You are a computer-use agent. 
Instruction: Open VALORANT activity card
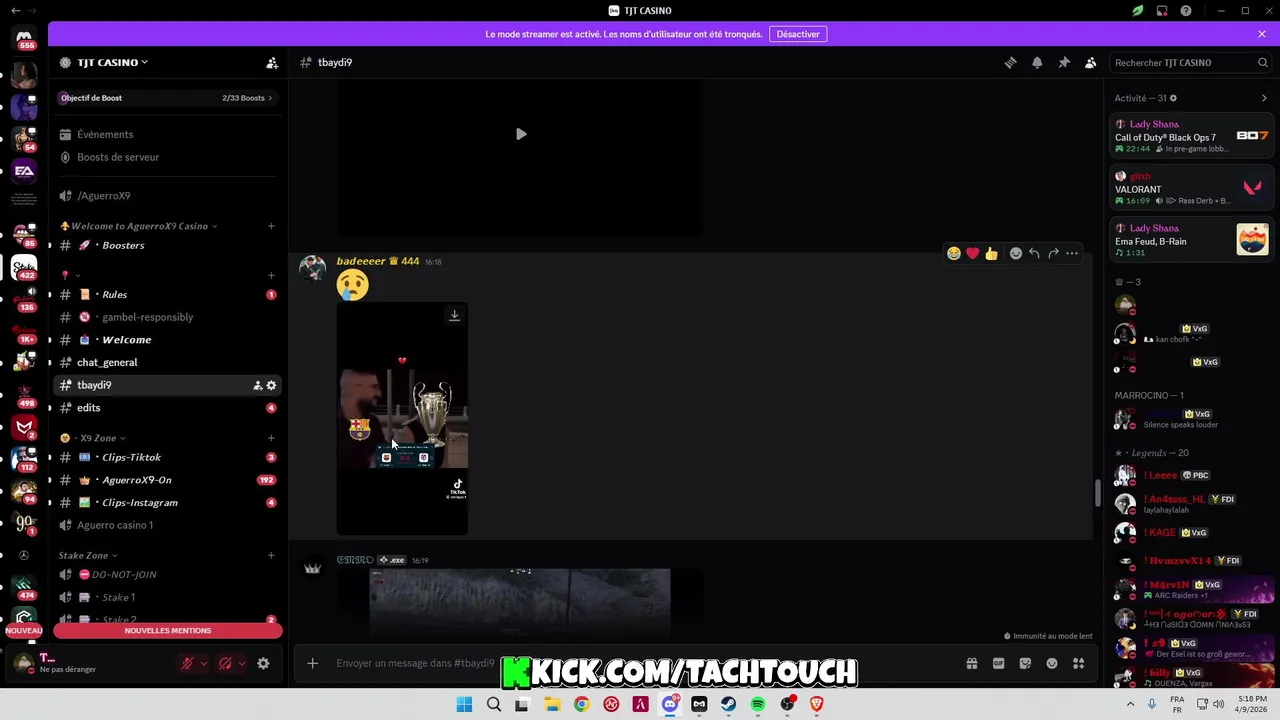click(x=1192, y=188)
